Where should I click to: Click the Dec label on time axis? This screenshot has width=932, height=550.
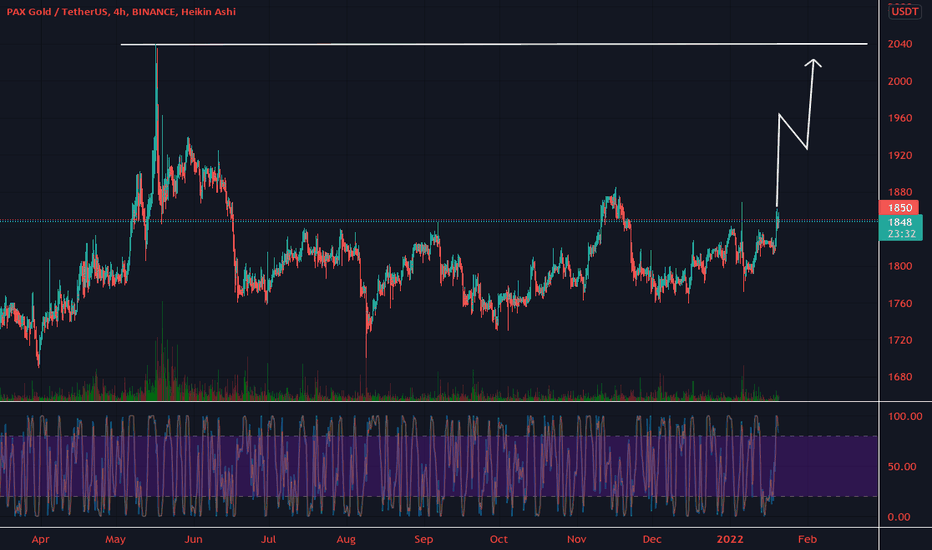click(x=651, y=539)
